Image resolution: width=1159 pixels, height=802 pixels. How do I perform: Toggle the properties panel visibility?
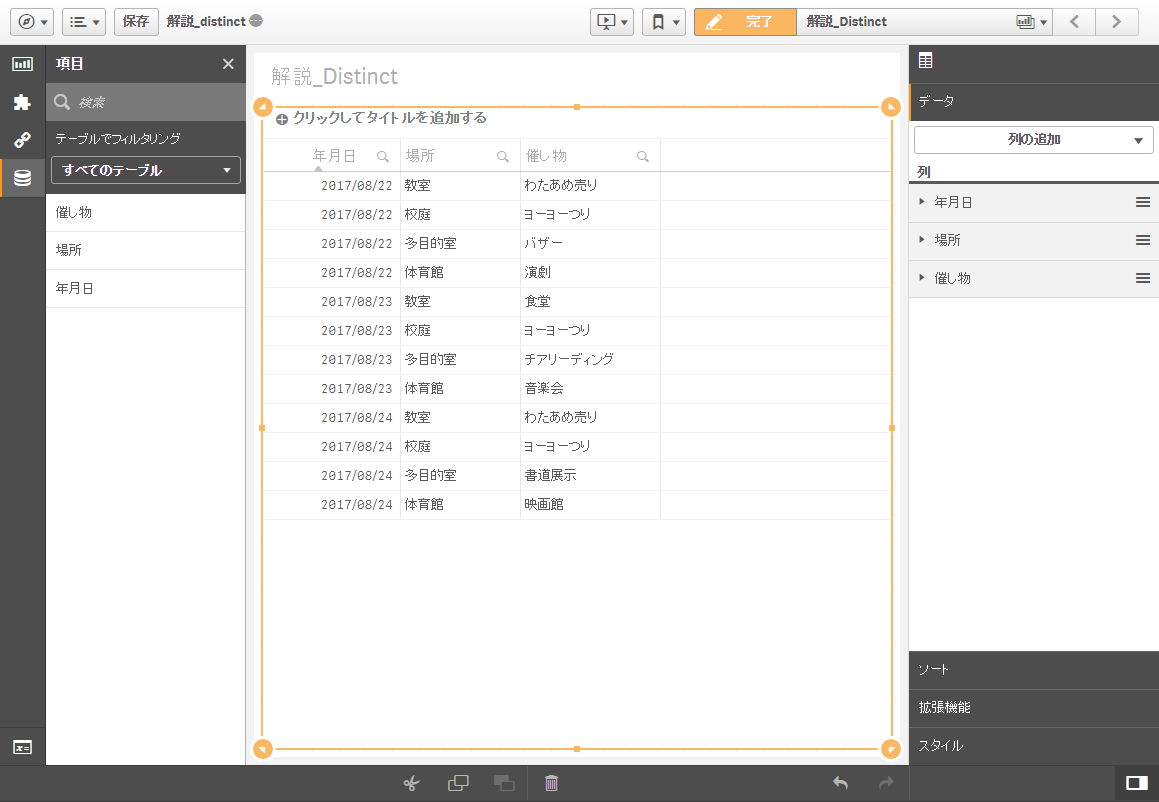pos(1137,784)
